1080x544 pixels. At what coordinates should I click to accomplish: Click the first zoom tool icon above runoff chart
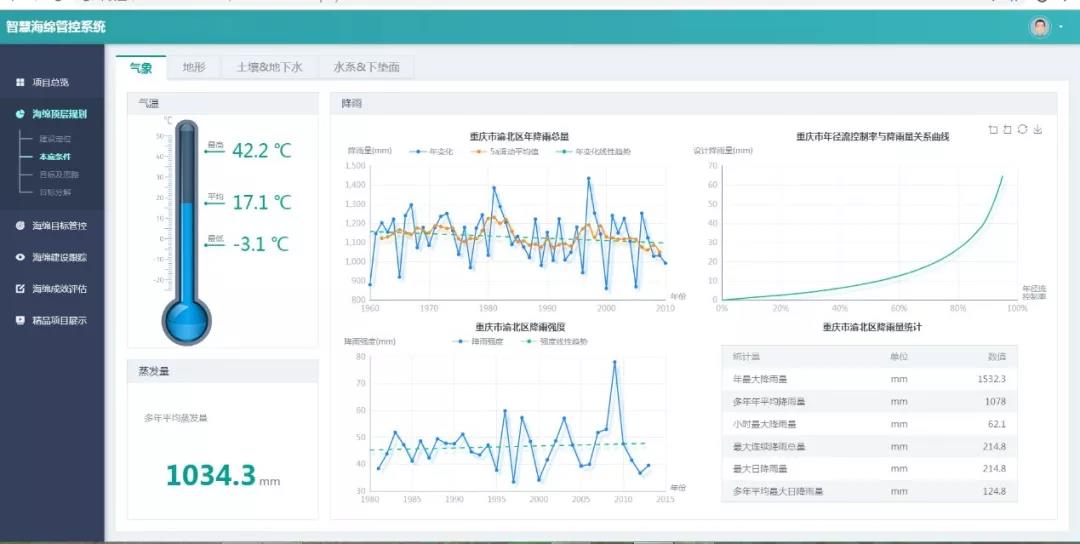click(993, 129)
